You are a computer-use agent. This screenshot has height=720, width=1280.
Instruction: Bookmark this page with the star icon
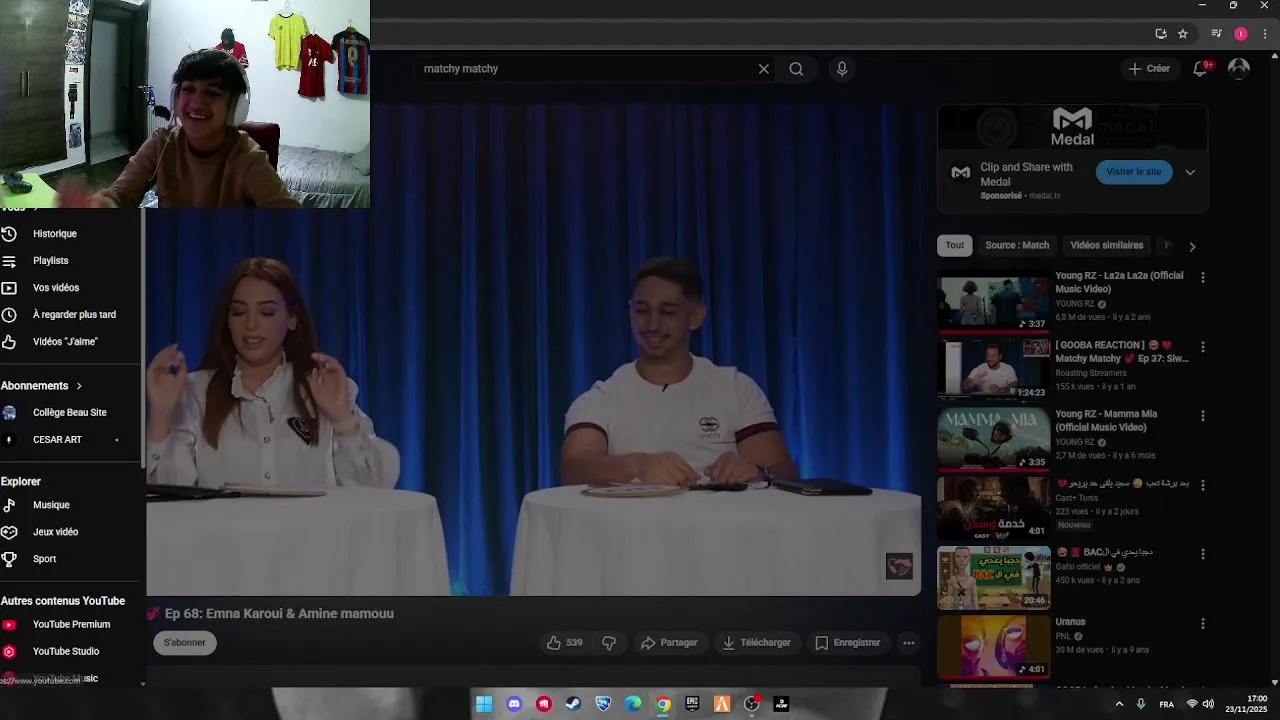coord(1183,34)
